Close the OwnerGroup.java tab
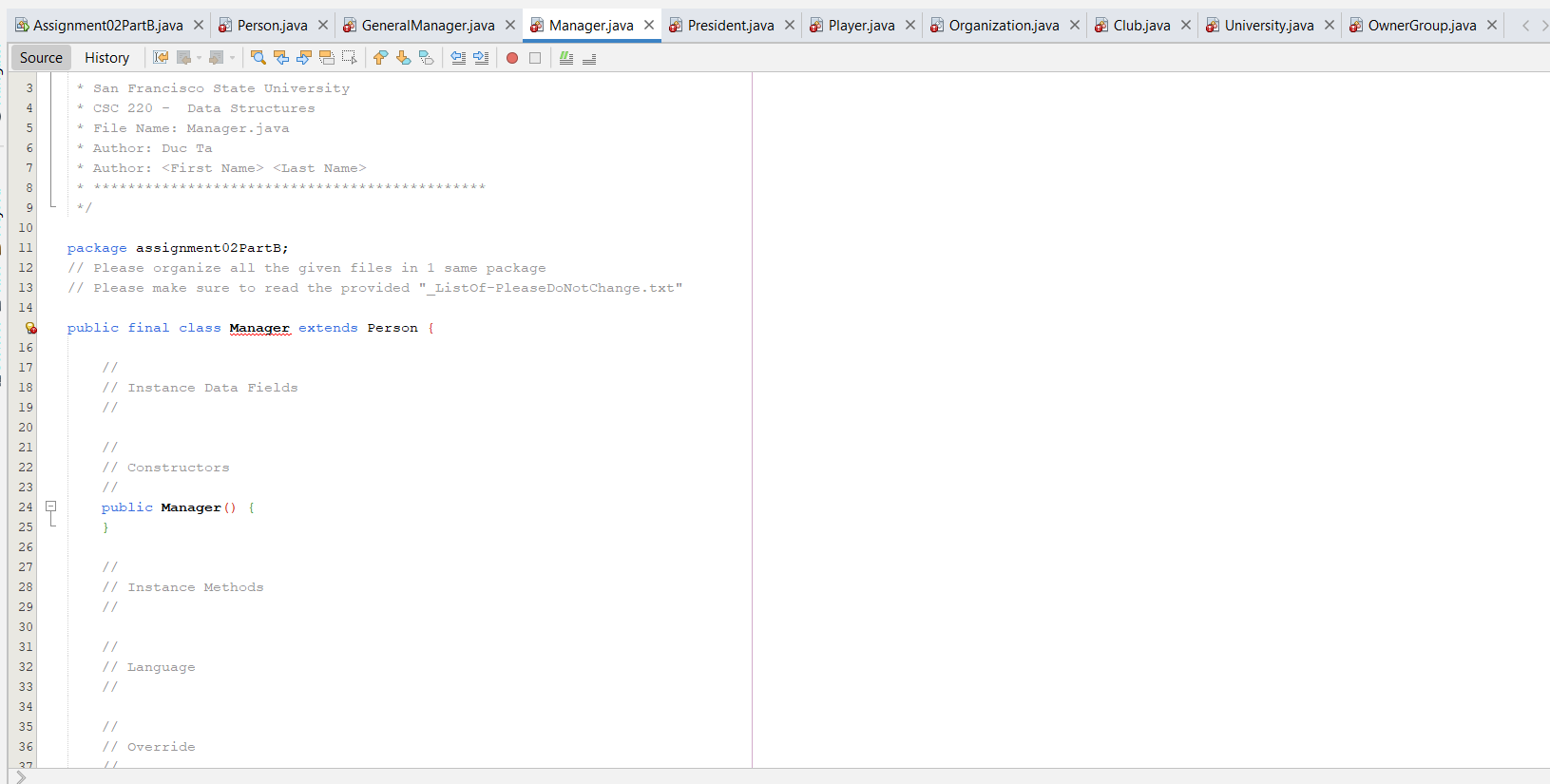This screenshot has height=784, width=1550. point(1492,26)
